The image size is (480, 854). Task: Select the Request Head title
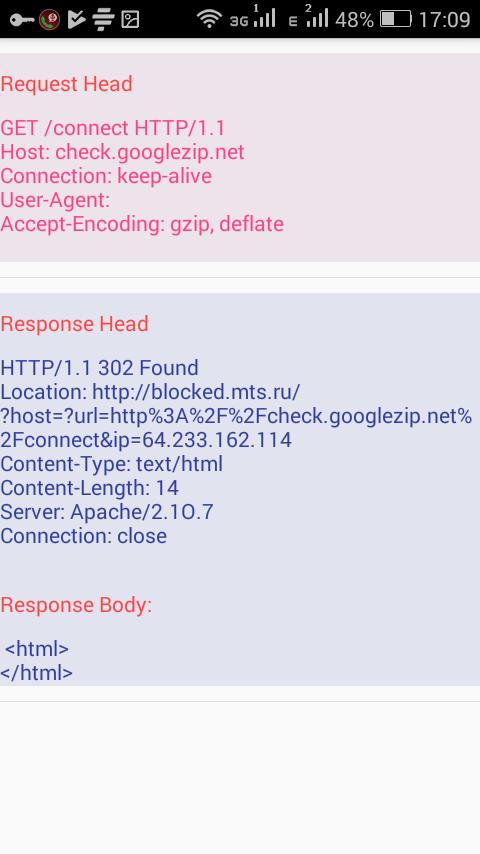pos(66,84)
